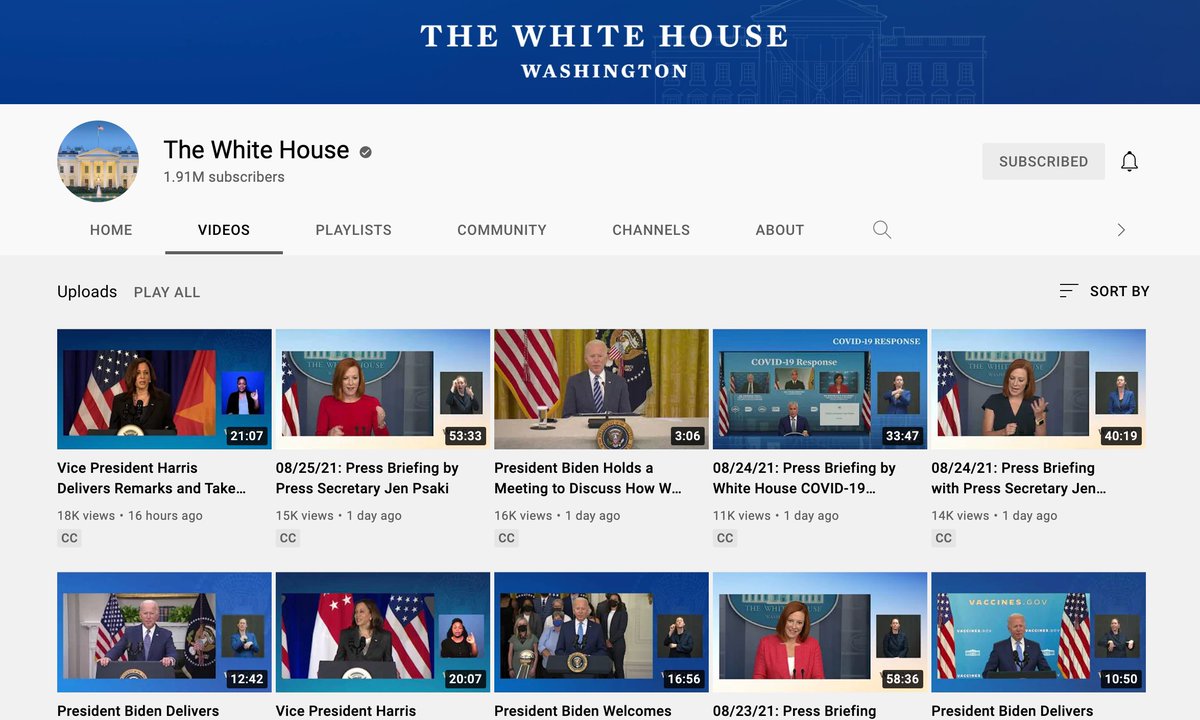This screenshot has height=720, width=1200.
Task: Click the CC badge under Harris Delivers Remarks video
Action: coord(69,538)
